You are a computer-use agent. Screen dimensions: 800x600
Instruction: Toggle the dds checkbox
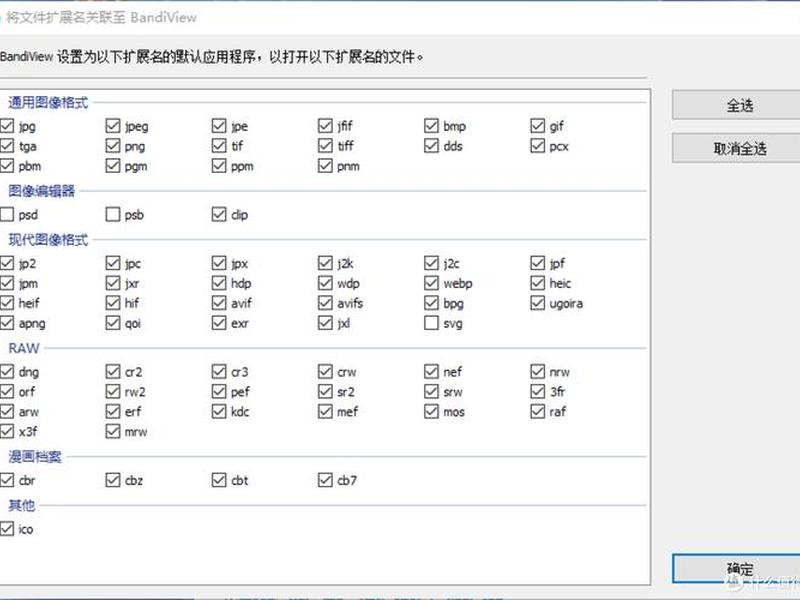[x=431, y=146]
